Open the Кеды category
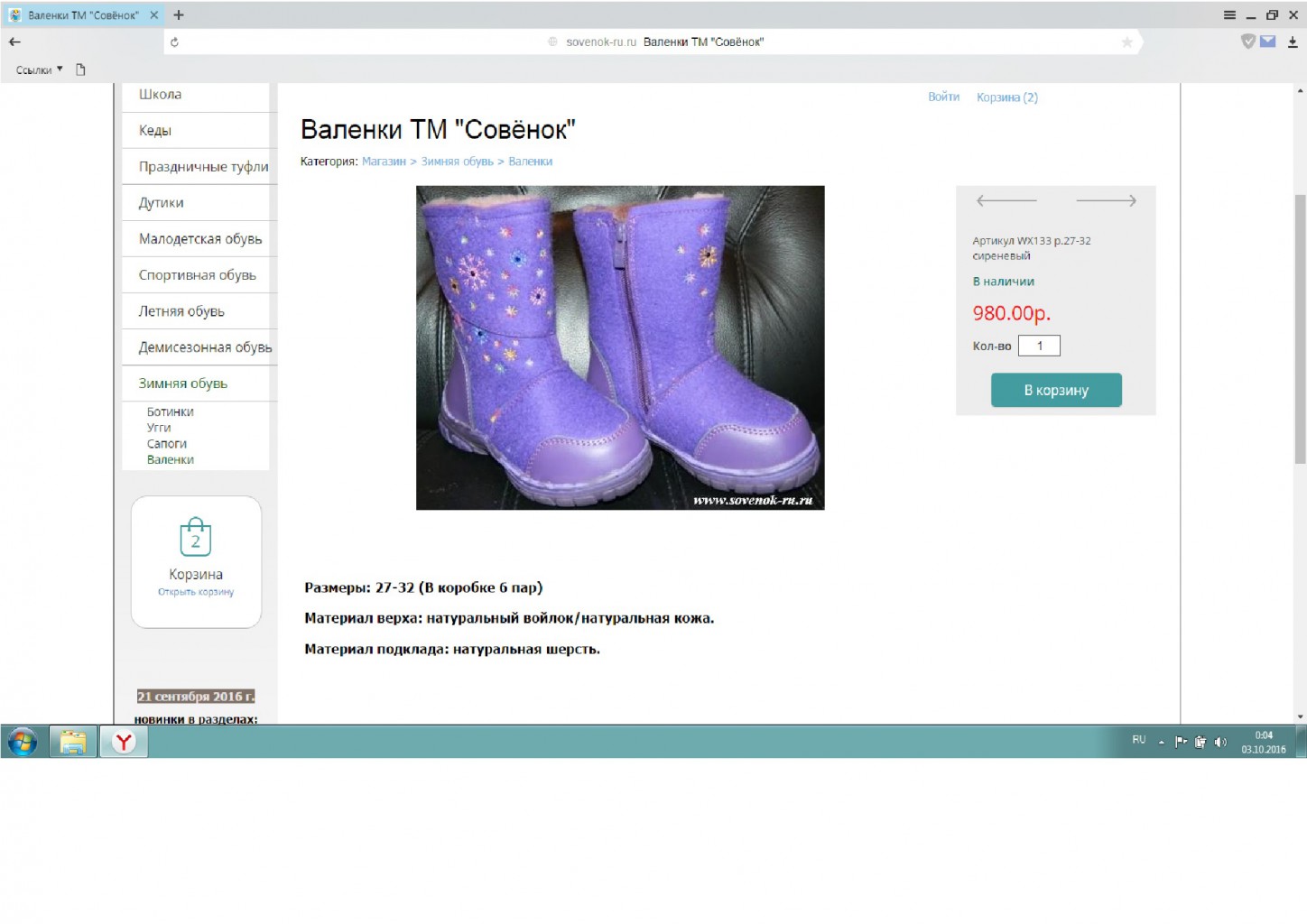Viewport: 1307px width, 924px height. [155, 130]
